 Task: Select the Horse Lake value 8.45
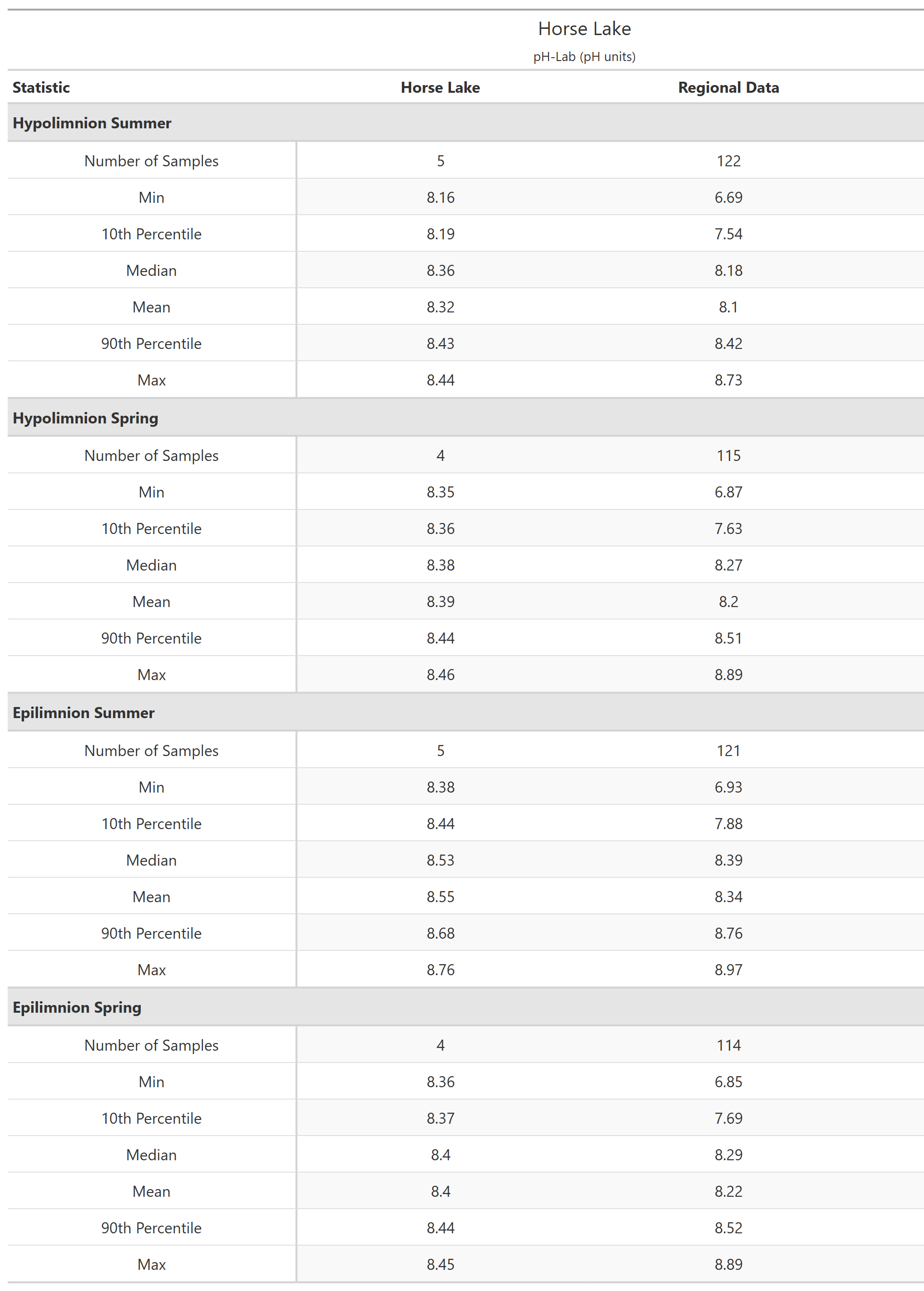point(440,1264)
